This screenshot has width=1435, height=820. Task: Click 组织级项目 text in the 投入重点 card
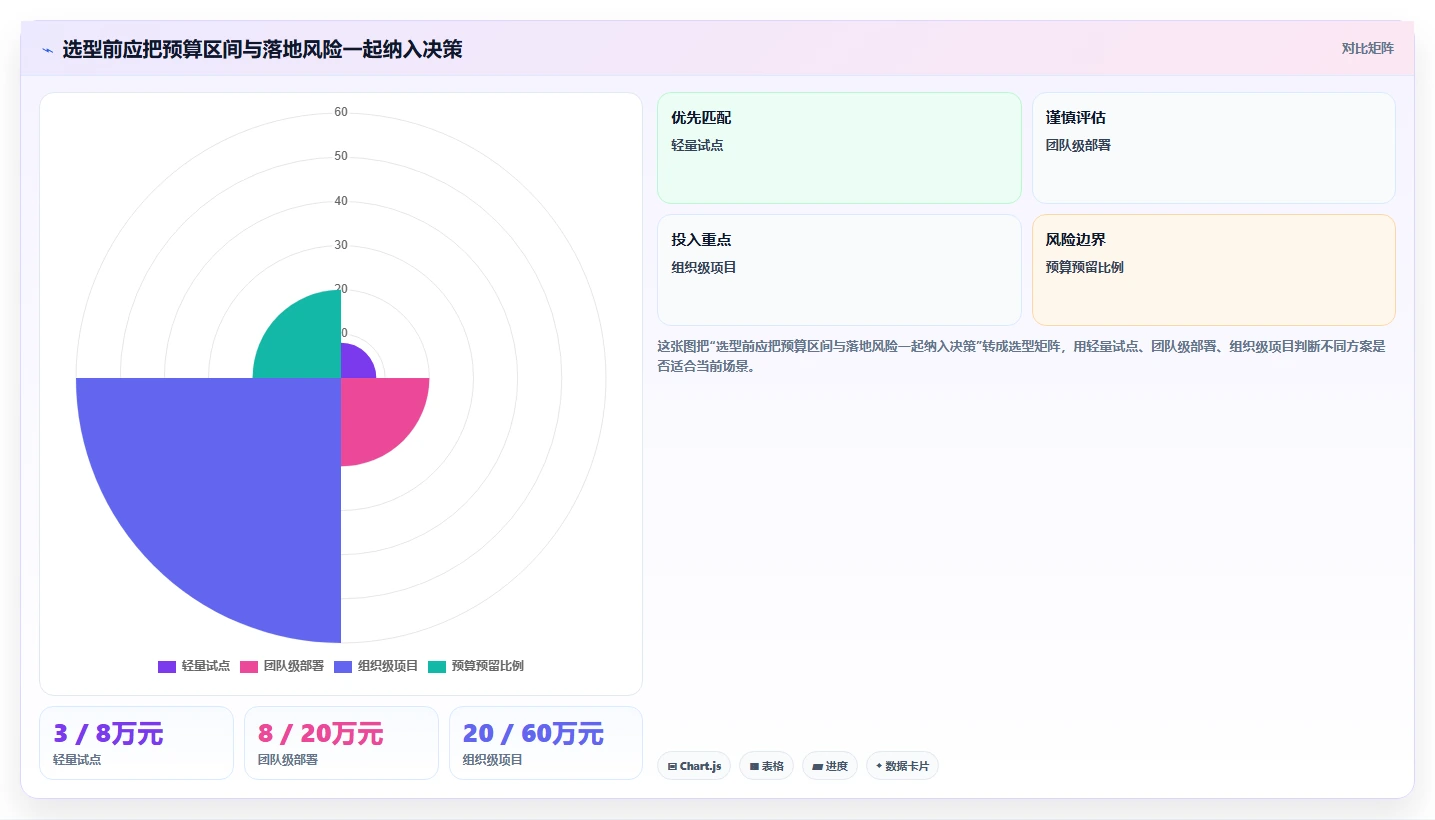coord(704,267)
